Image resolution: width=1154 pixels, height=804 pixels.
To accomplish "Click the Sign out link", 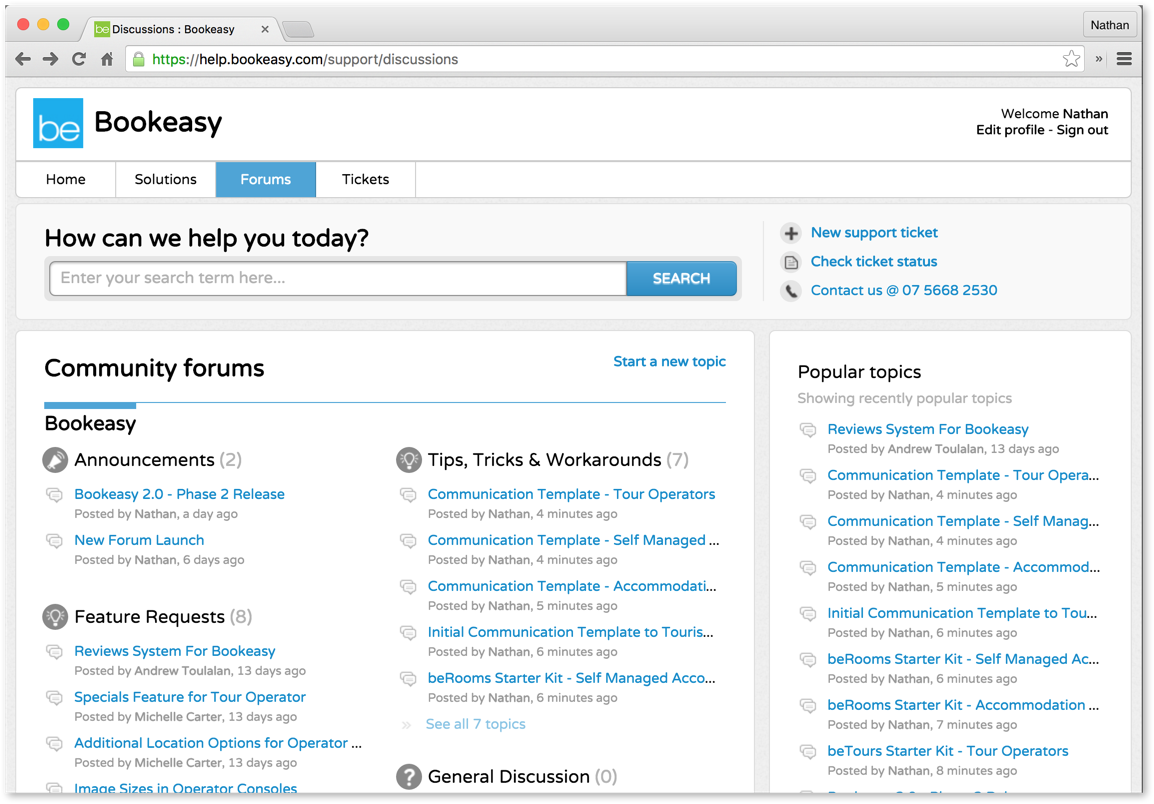I will tap(1082, 130).
